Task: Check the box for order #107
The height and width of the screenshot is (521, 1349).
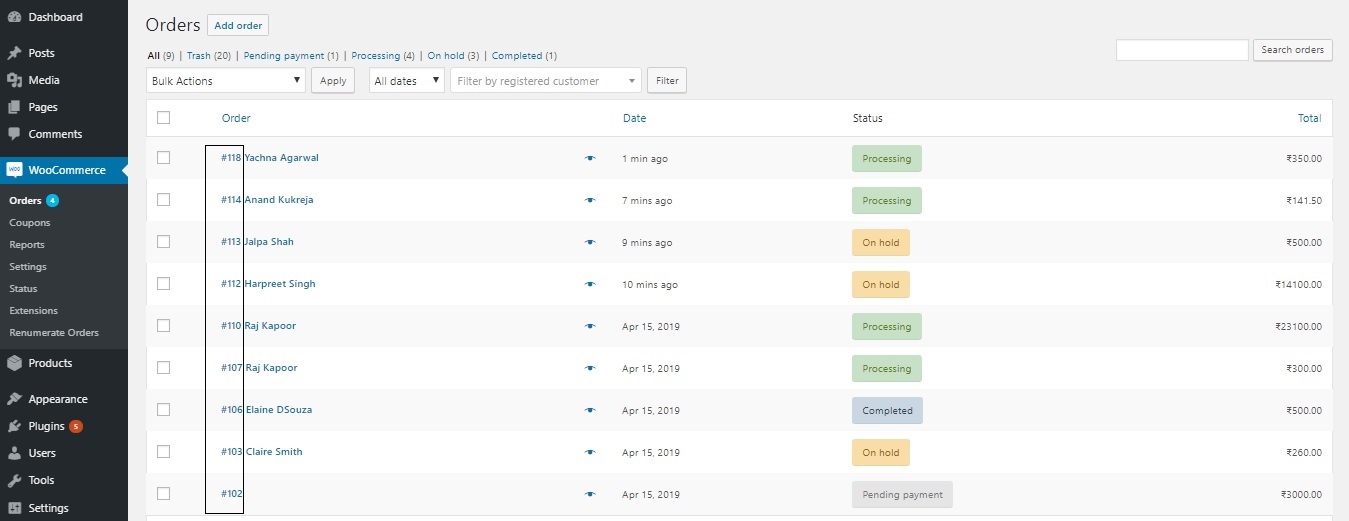Action: [x=164, y=368]
